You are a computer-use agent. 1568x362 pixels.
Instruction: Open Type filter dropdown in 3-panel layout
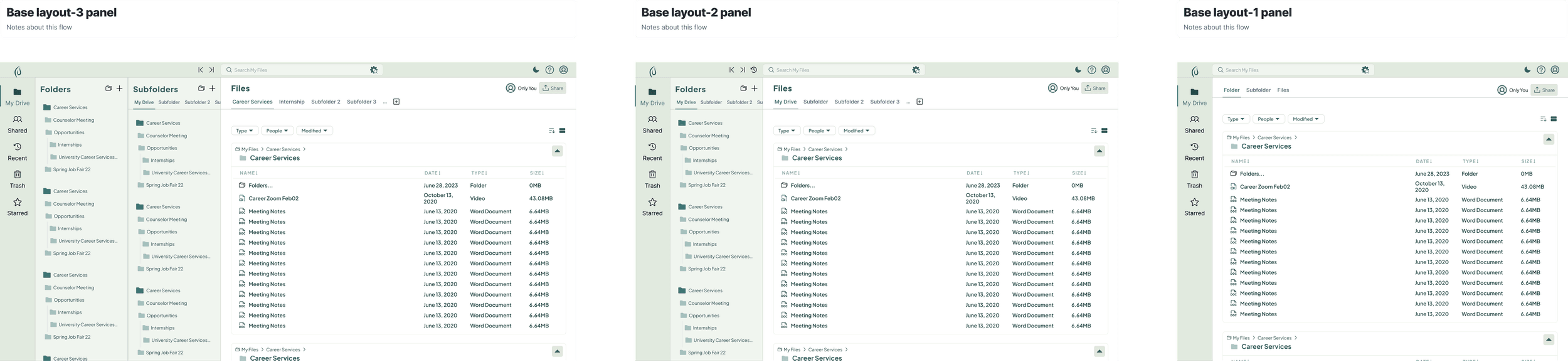(x=245, y=130)
